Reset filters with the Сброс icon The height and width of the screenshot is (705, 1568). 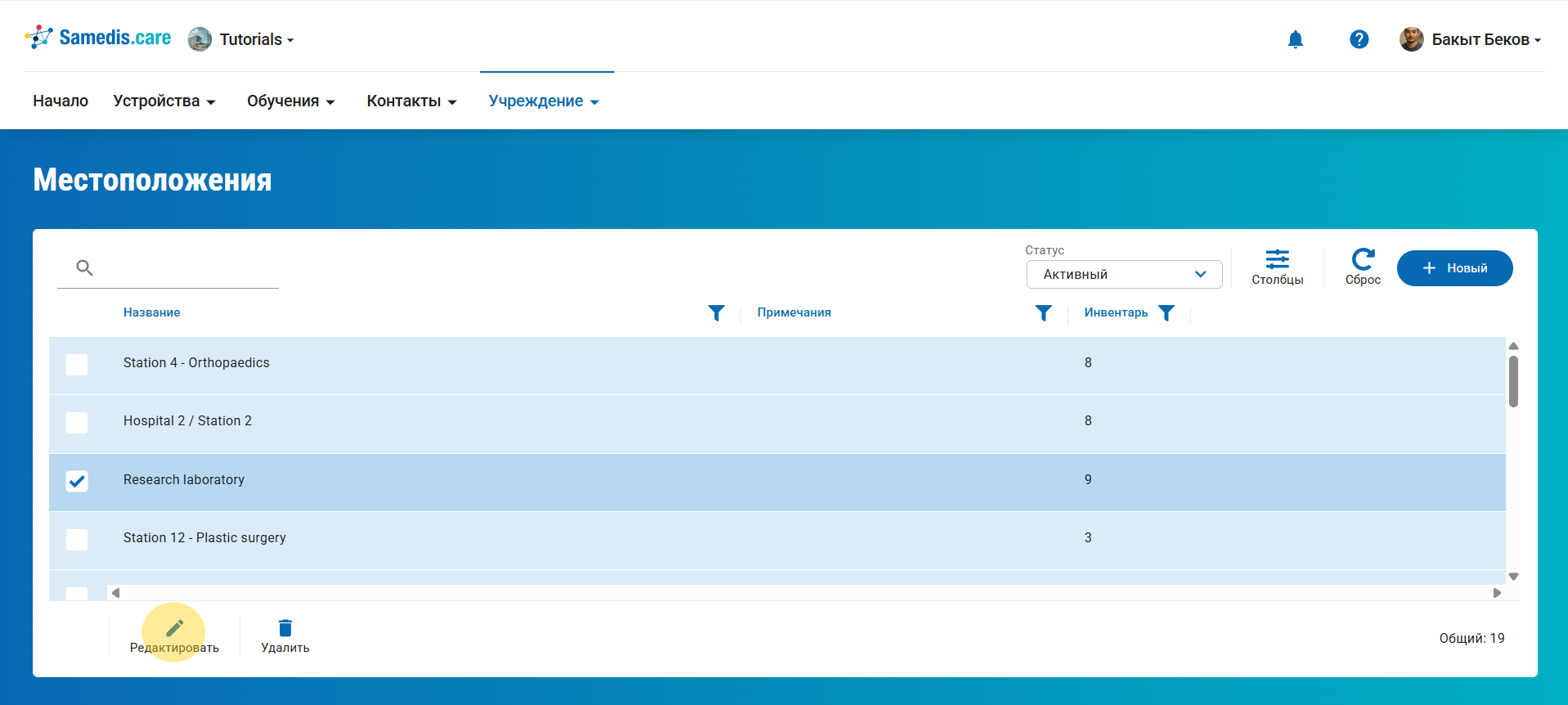pyautogui.click(x=1363, y=267)
